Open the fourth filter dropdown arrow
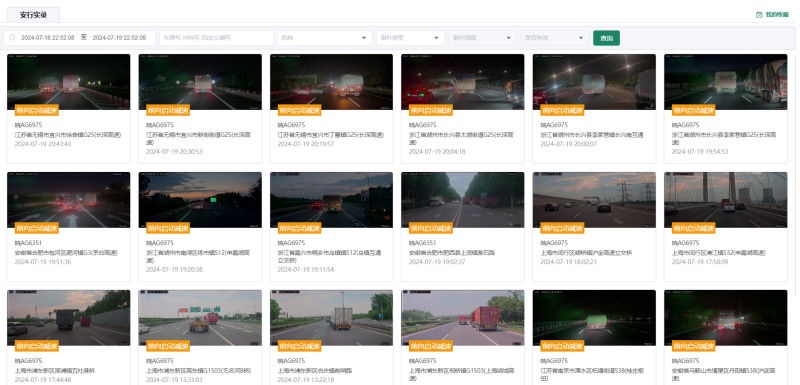 (x=581, y=38)
